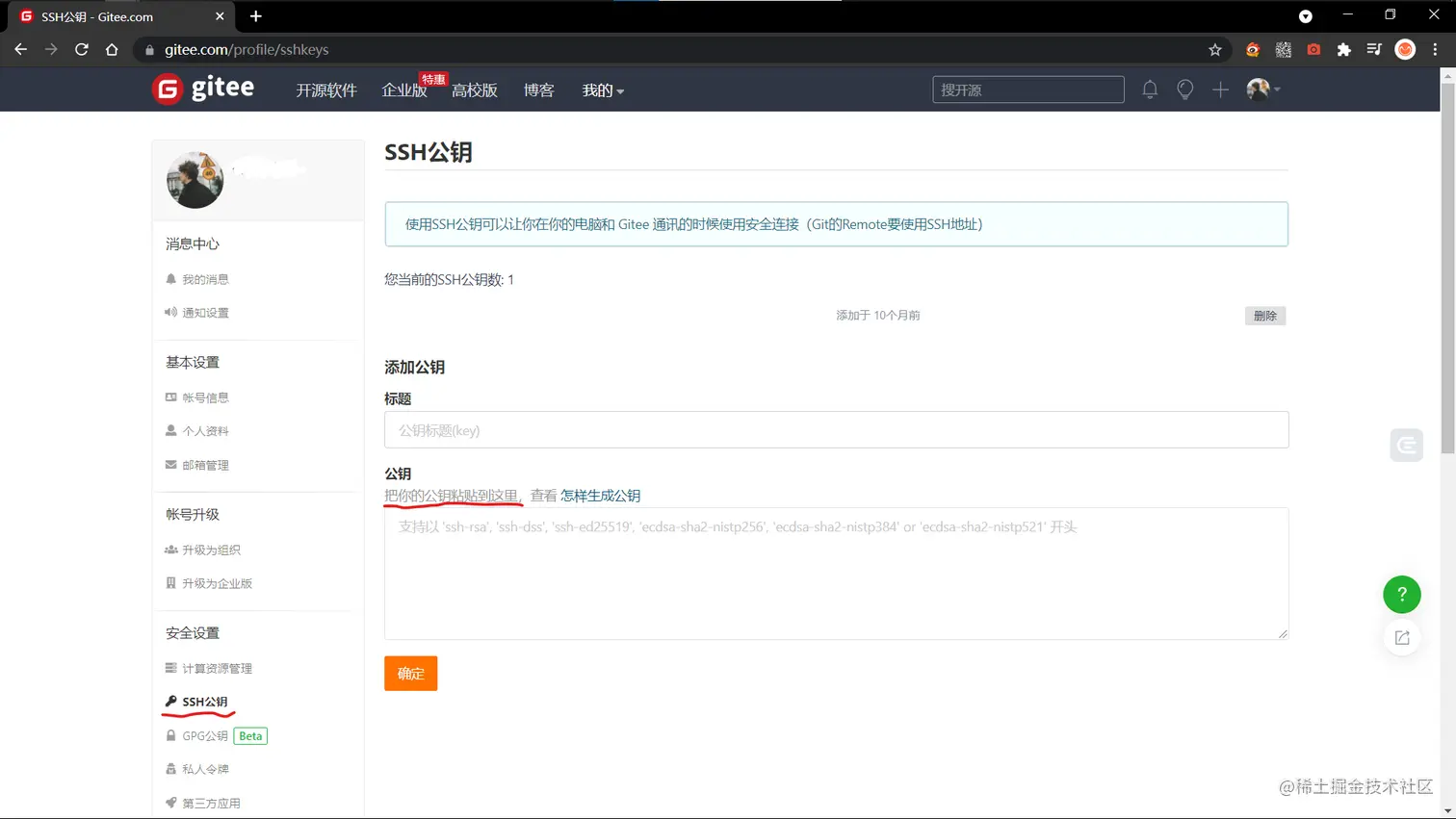Viewport: 1456px width, 819px height.
Task: Open 升级为企业版 option
Action: coord(209,583)
